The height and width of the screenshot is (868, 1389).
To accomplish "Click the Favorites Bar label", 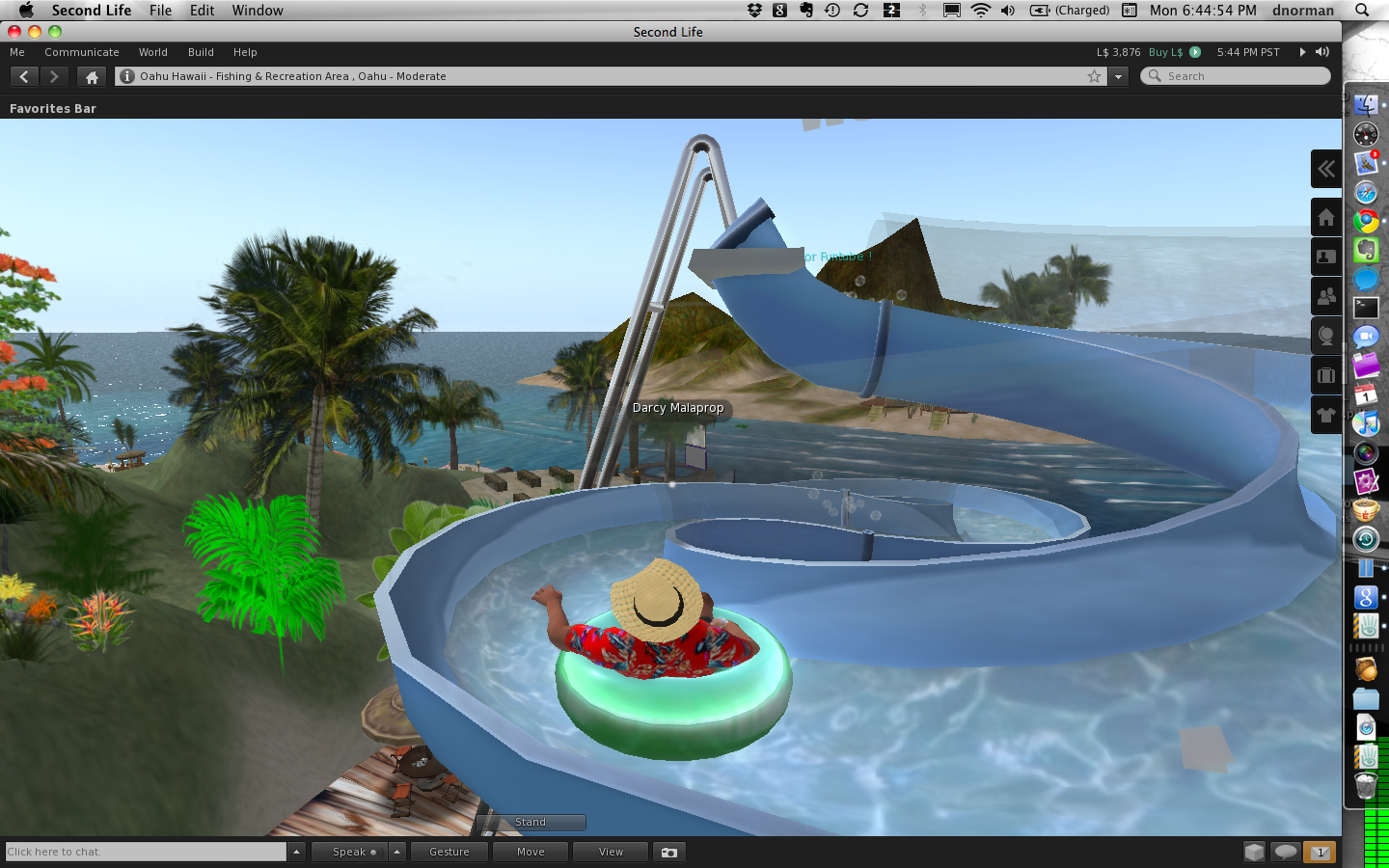I will pyautogui.click(x=53, y=109).
